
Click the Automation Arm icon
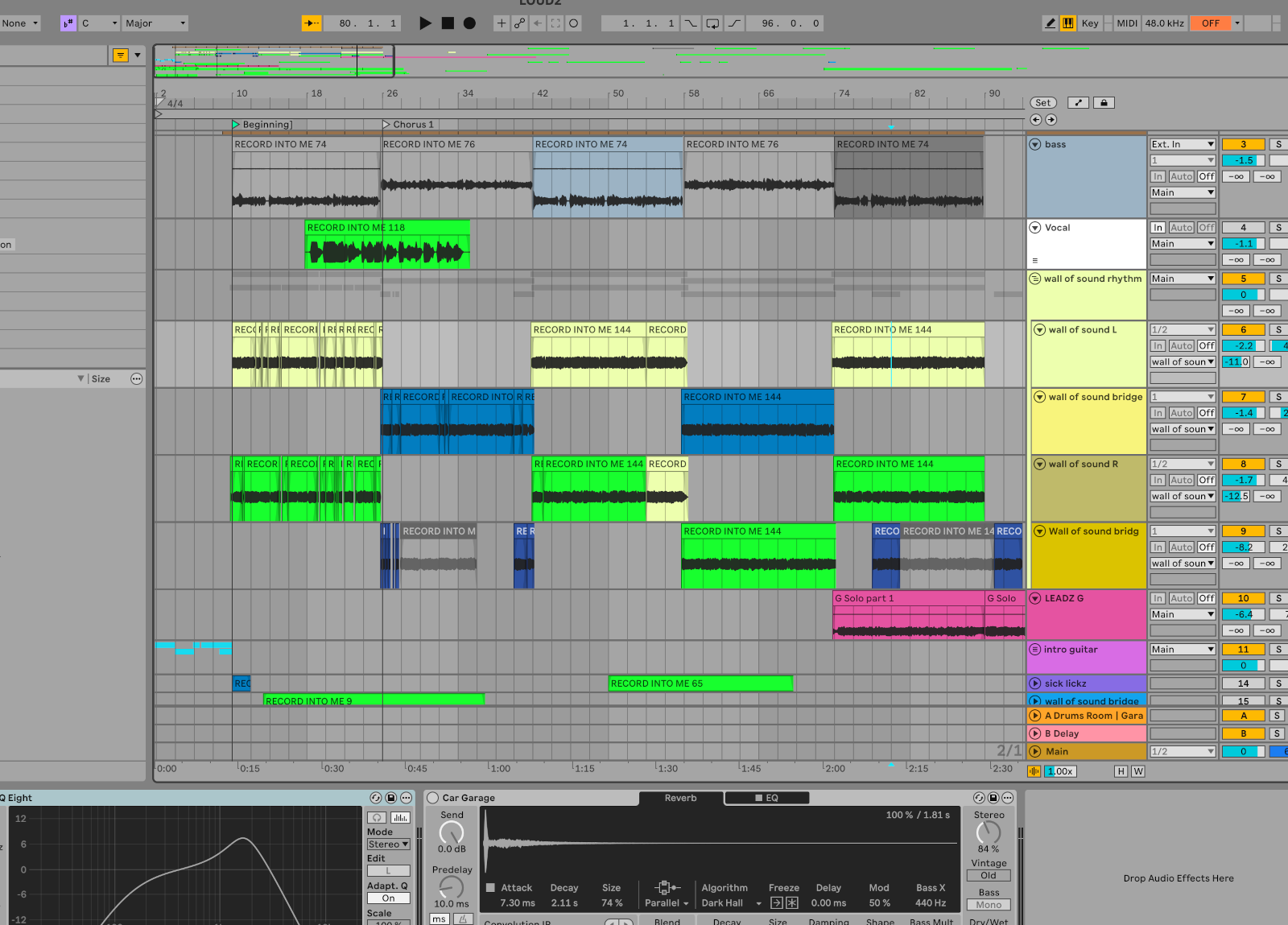click(520, 23)
